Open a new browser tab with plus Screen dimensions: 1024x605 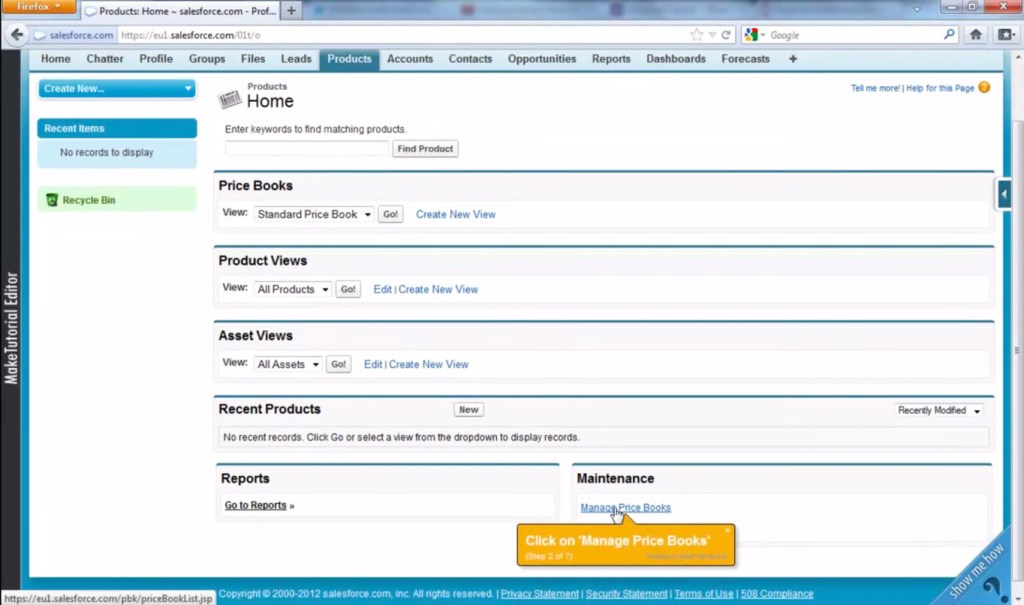[x=291, y=10]
